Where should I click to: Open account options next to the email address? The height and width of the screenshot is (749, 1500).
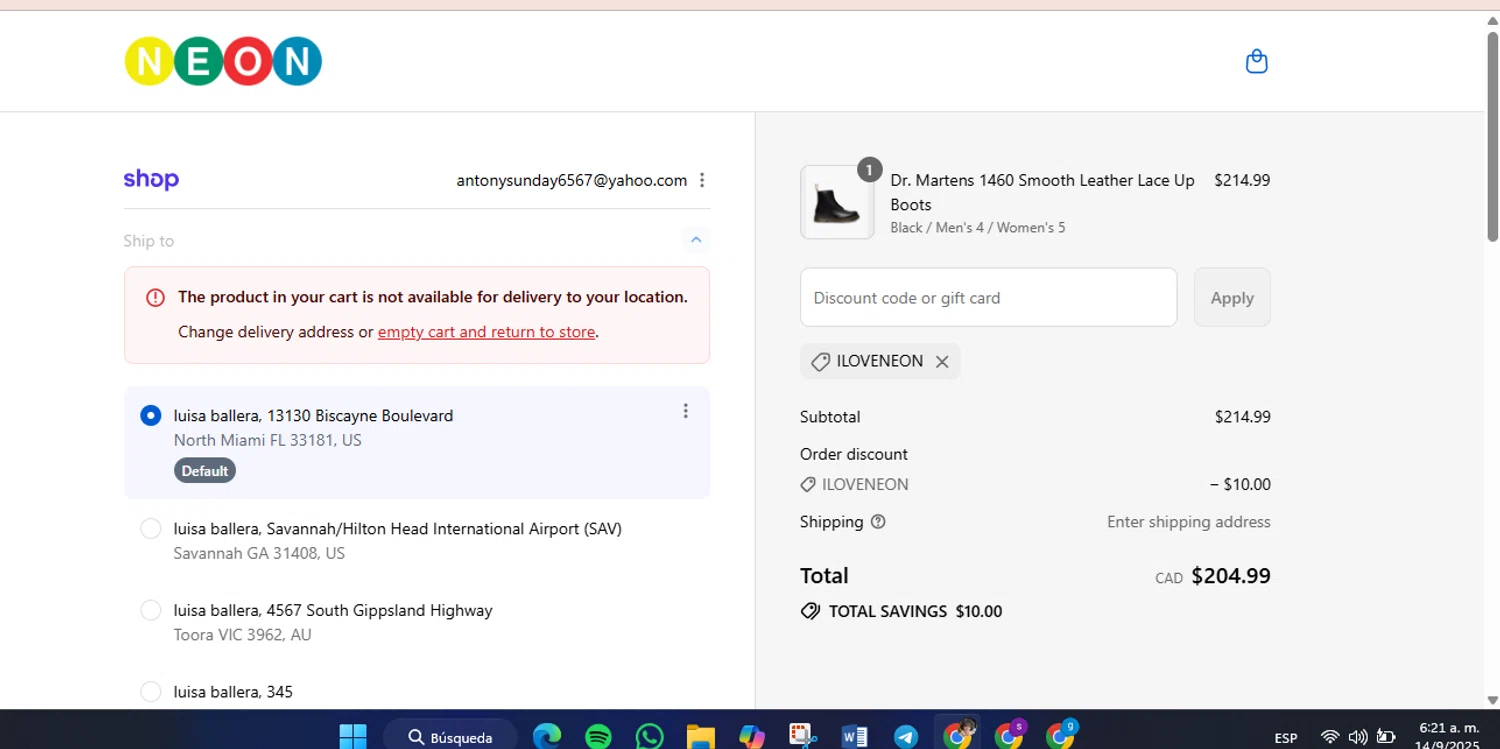pos(702,180)
